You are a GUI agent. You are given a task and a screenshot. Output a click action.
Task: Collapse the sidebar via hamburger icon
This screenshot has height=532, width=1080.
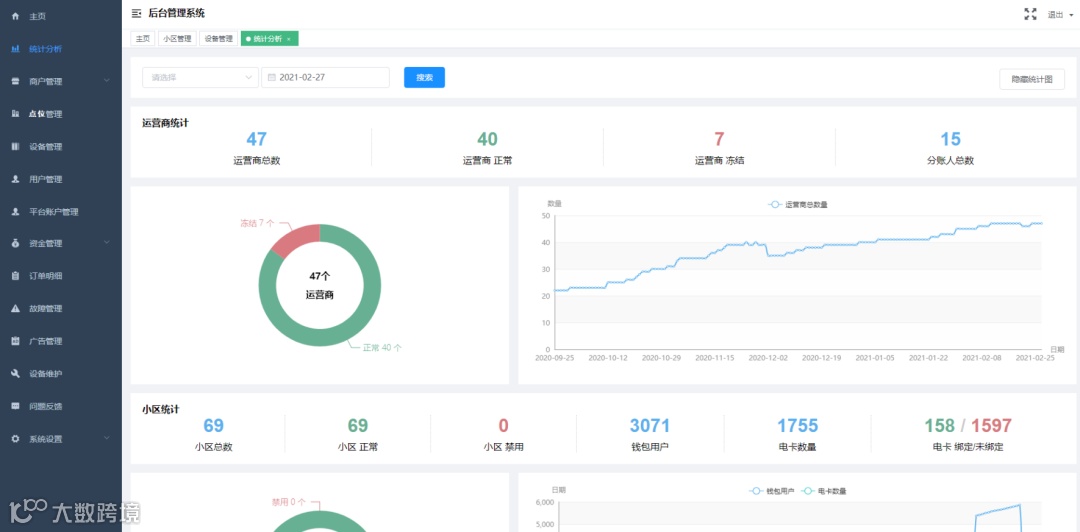pos(136,13)
